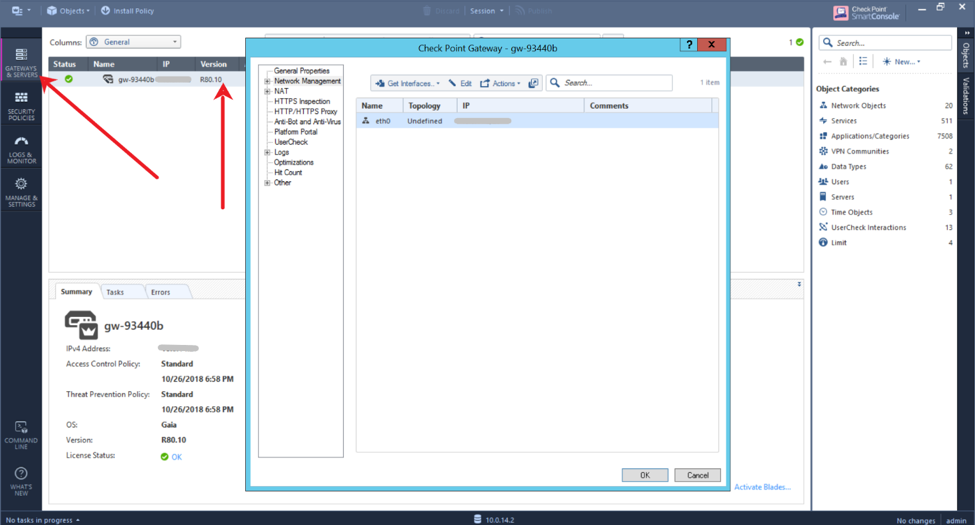This screenshot has height=525, width=975.
Task: Switch to the Validations side tab
Action: tap(966, 96)
